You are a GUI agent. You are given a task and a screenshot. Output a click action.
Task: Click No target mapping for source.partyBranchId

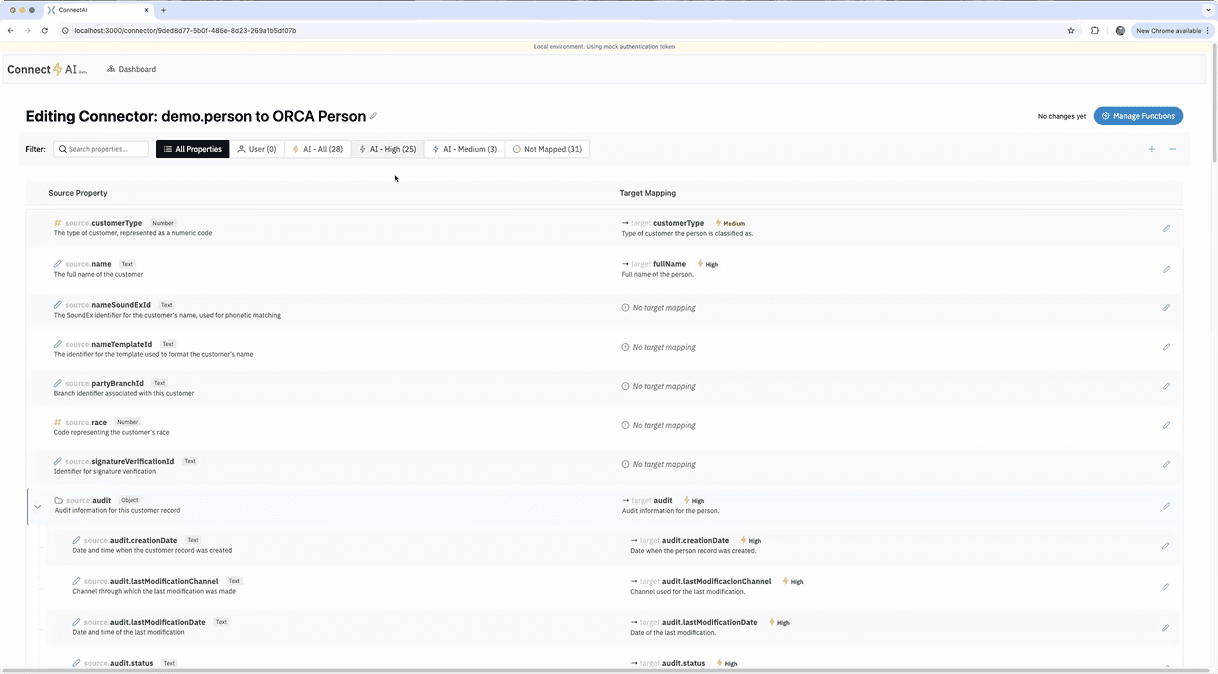664,386
